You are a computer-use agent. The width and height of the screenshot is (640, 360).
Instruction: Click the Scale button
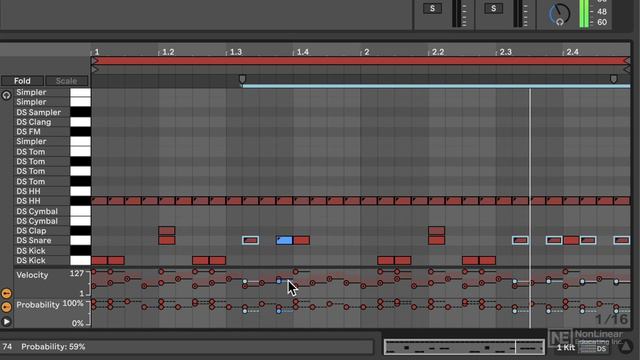click(x=67, y=81)
